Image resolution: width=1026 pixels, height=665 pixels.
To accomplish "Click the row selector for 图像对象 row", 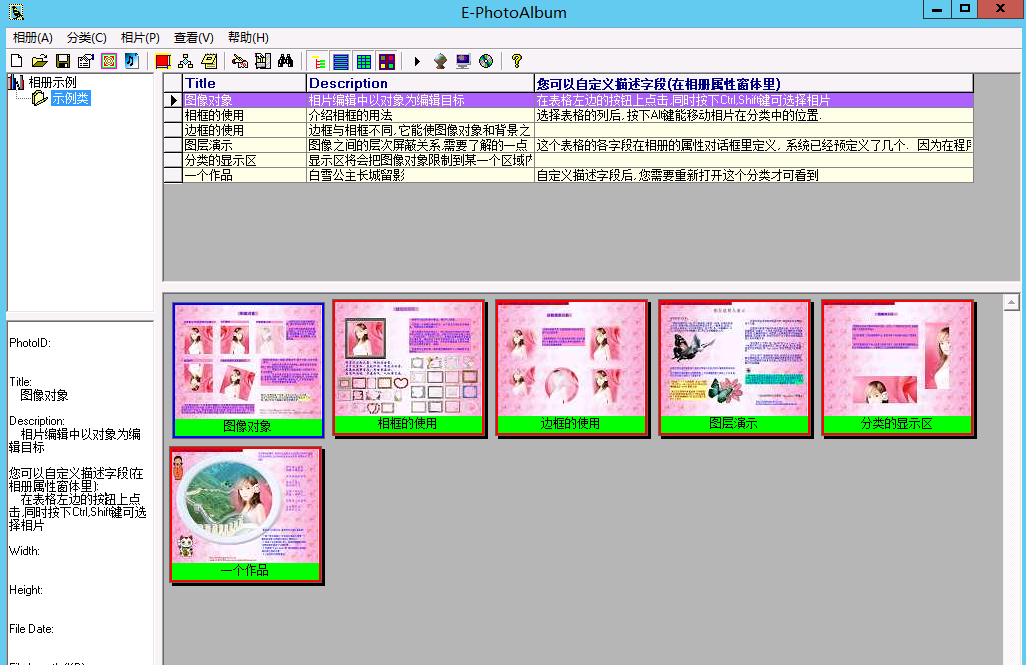I will [173, 100].
